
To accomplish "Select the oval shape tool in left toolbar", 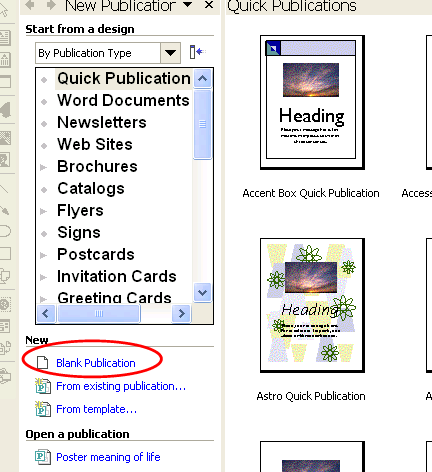I will 5,231.
